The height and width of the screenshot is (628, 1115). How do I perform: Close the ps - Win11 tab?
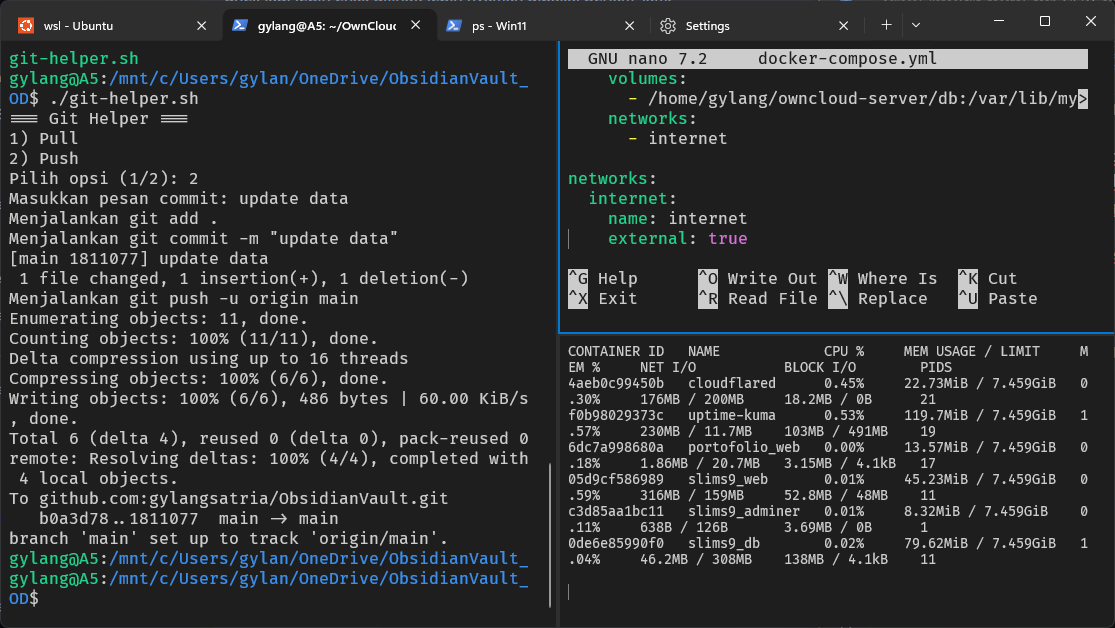click(x=629, y=25)
